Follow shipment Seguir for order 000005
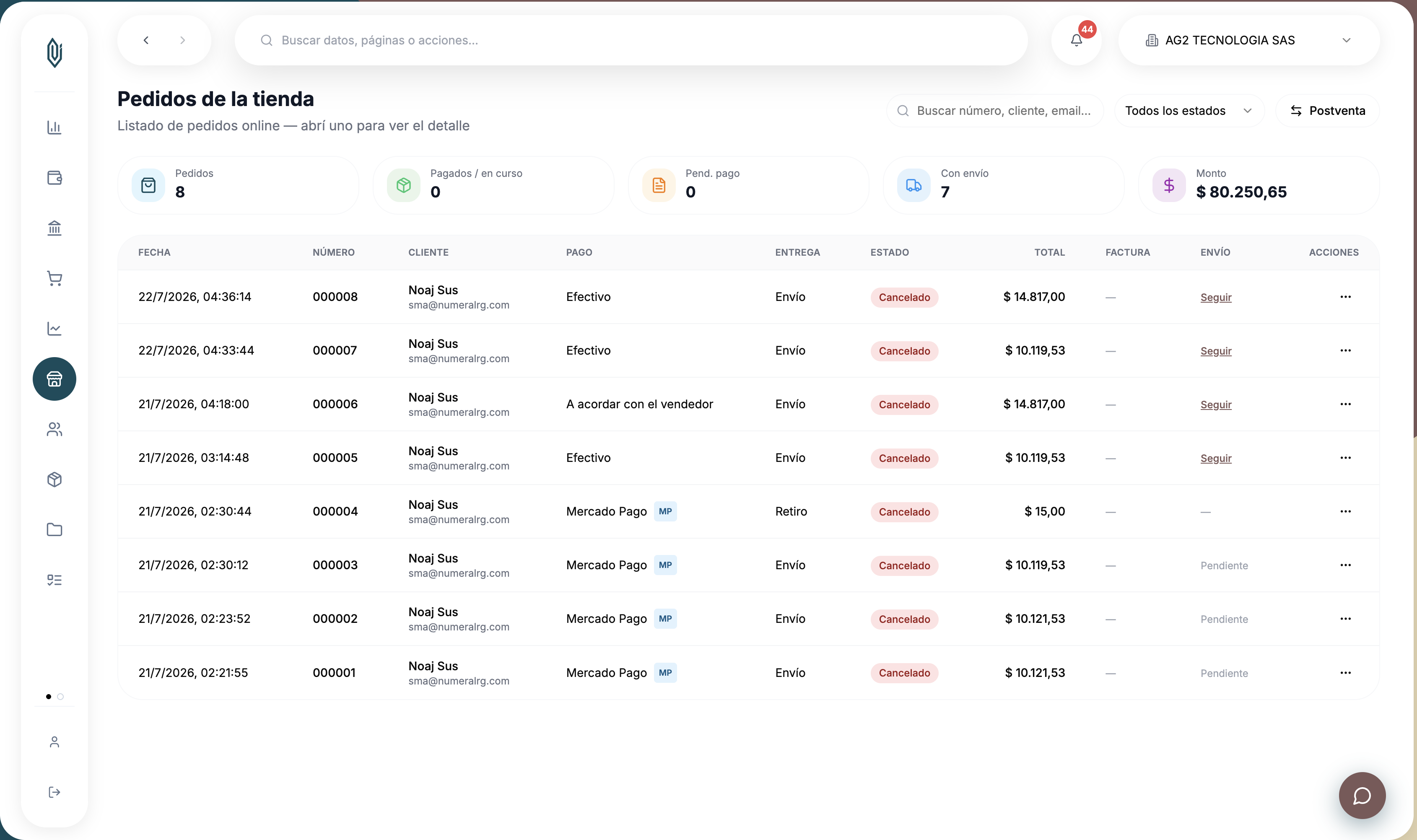Screen dimensions: 1417x840 tap(1215, 458)
